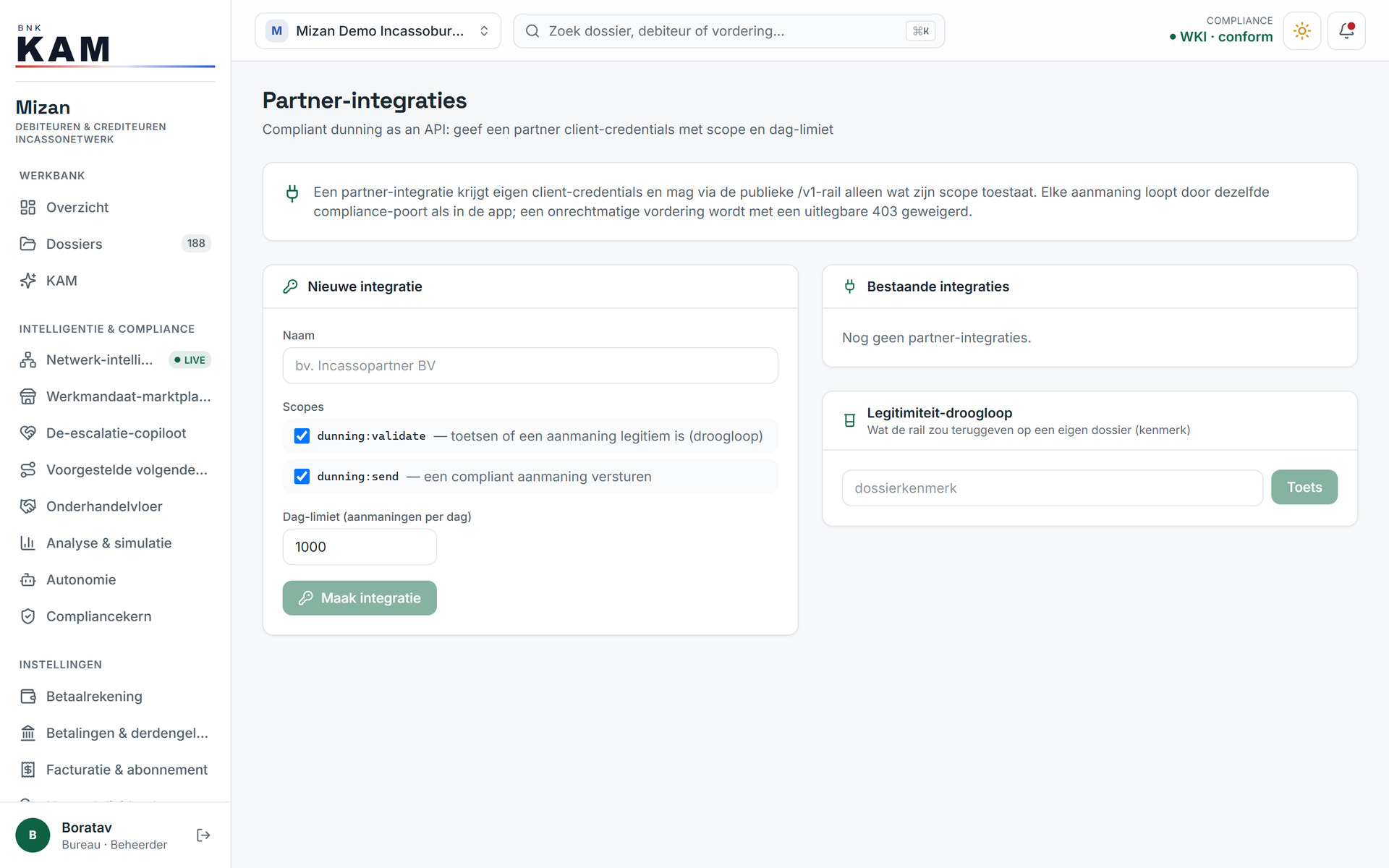This screenshot has height=868, width=1389.
Task: Click the plug icon beside Bestaande integraties
Action: coord(850,286)
